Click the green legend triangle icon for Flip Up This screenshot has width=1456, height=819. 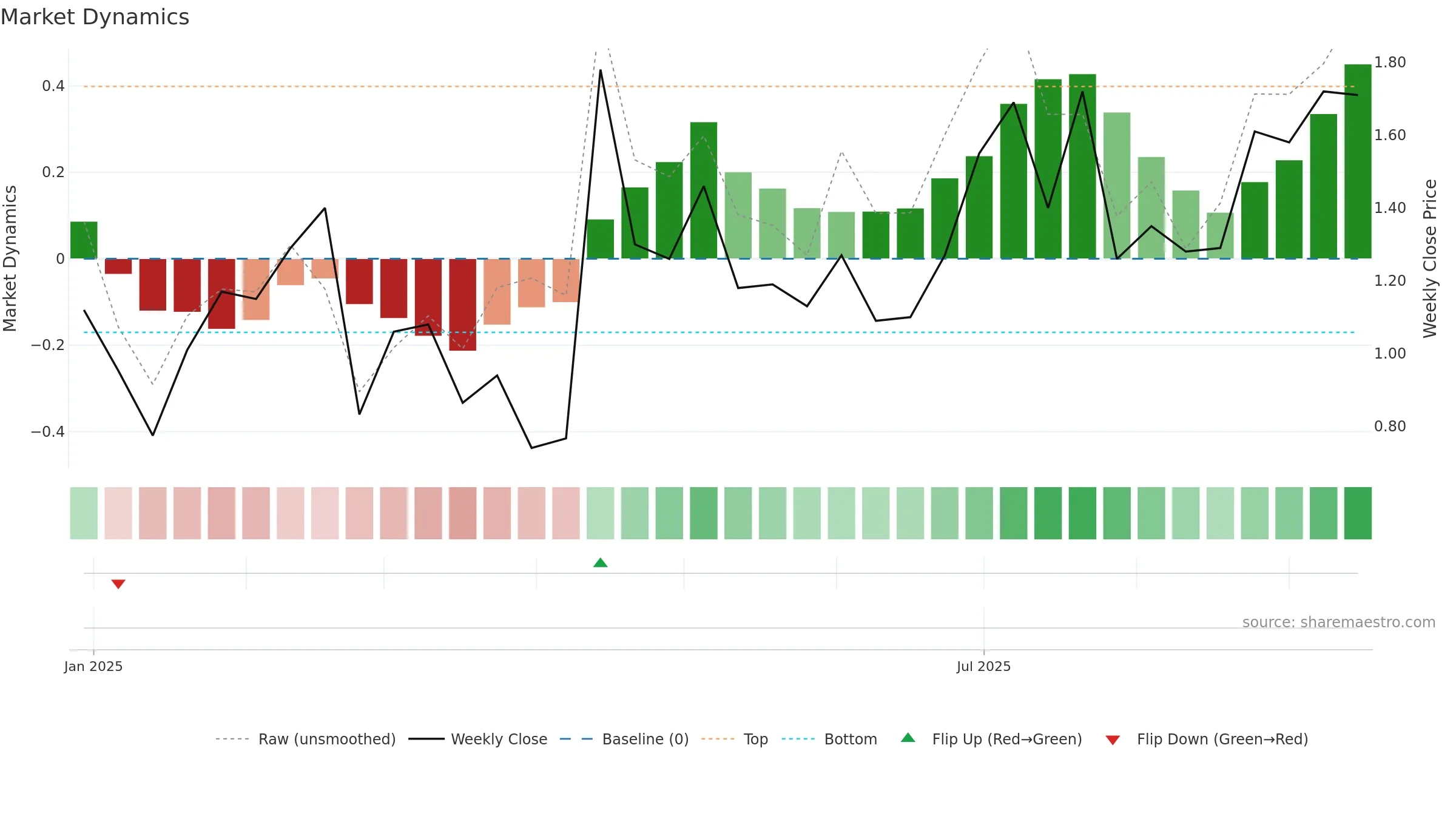coord(908,738)
